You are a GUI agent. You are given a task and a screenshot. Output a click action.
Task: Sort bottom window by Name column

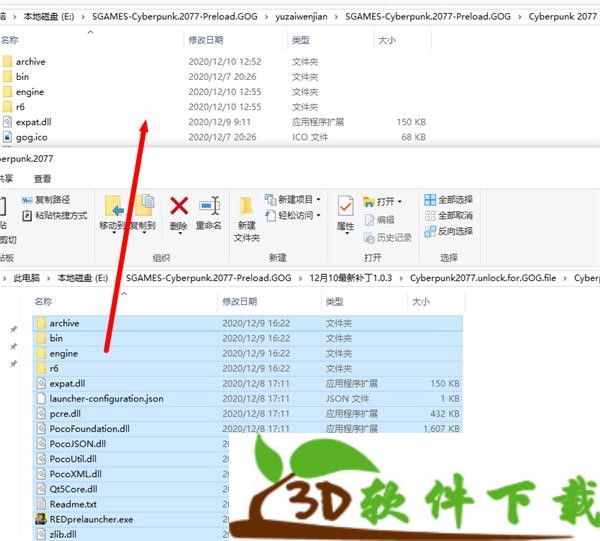(43, 301)
